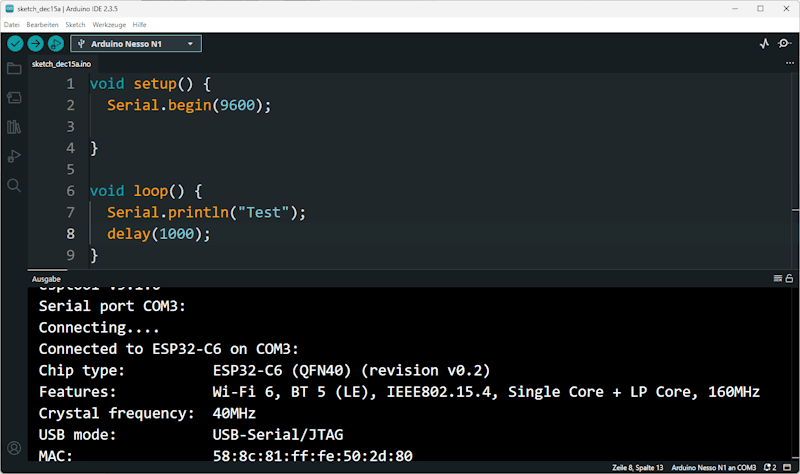The image size is (800, 474).
Task: Open the Debug sidebar panel
Action: (14, 156)
